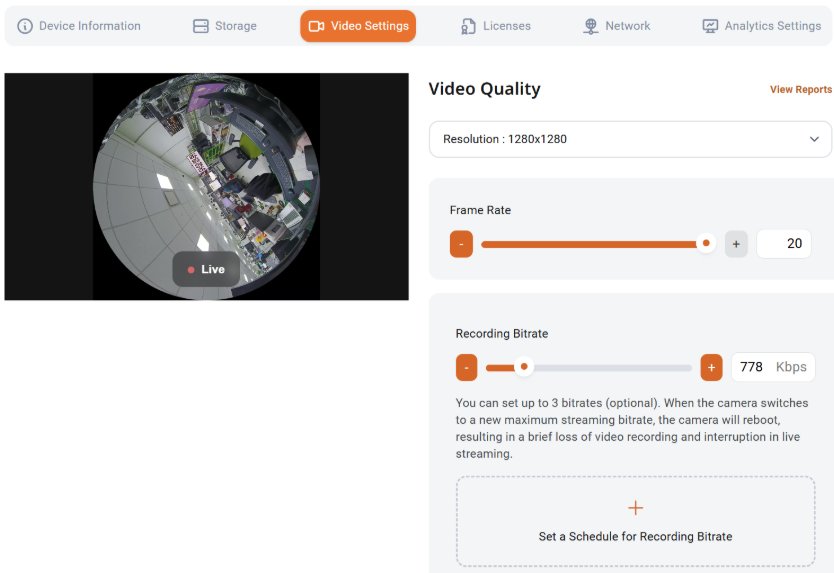This screenshot has width=834, height=573.
Task: Click the Network globe icon
Action: tap(591, 26)
